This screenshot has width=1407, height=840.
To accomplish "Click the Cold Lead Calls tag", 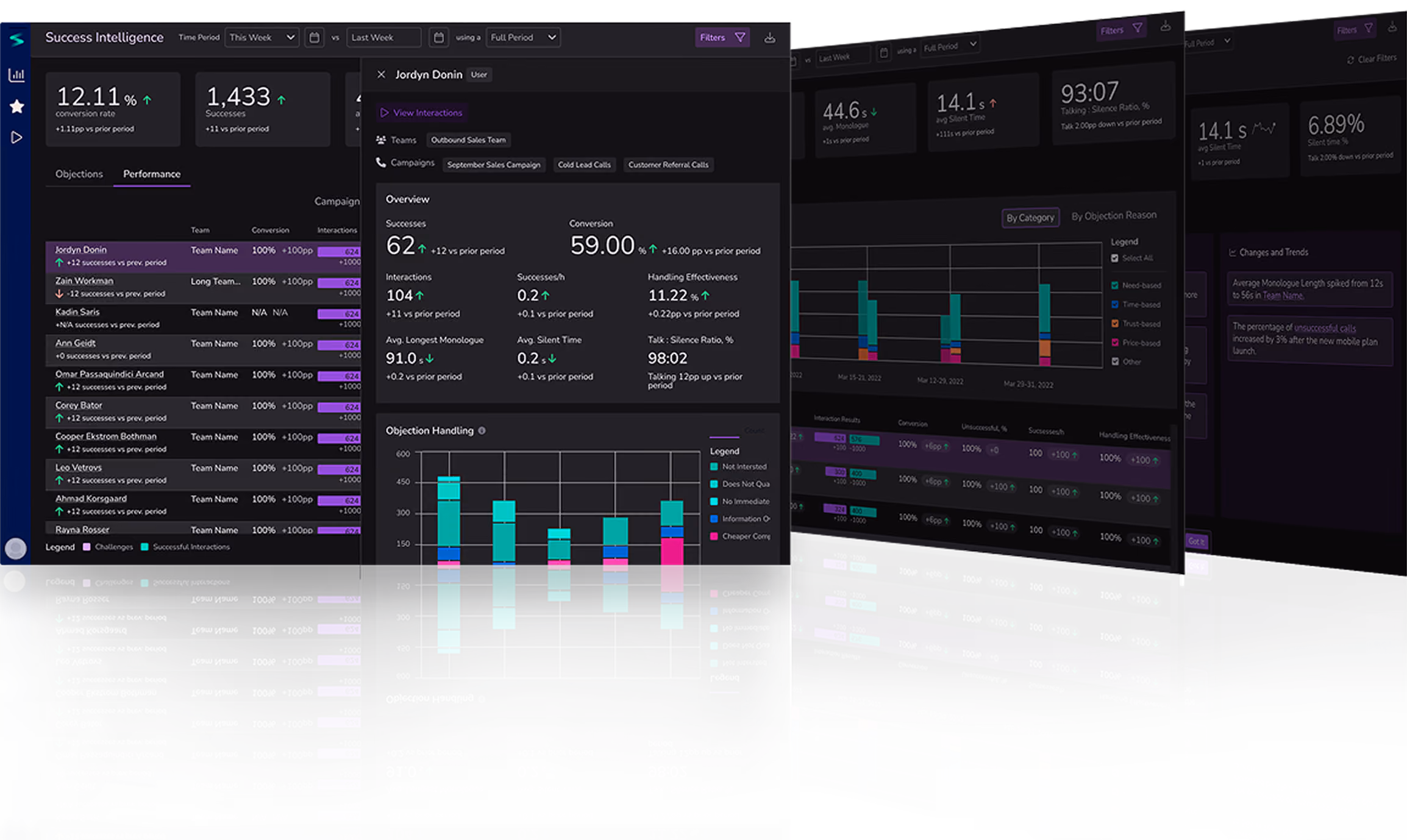I will [x=584, y=165].
